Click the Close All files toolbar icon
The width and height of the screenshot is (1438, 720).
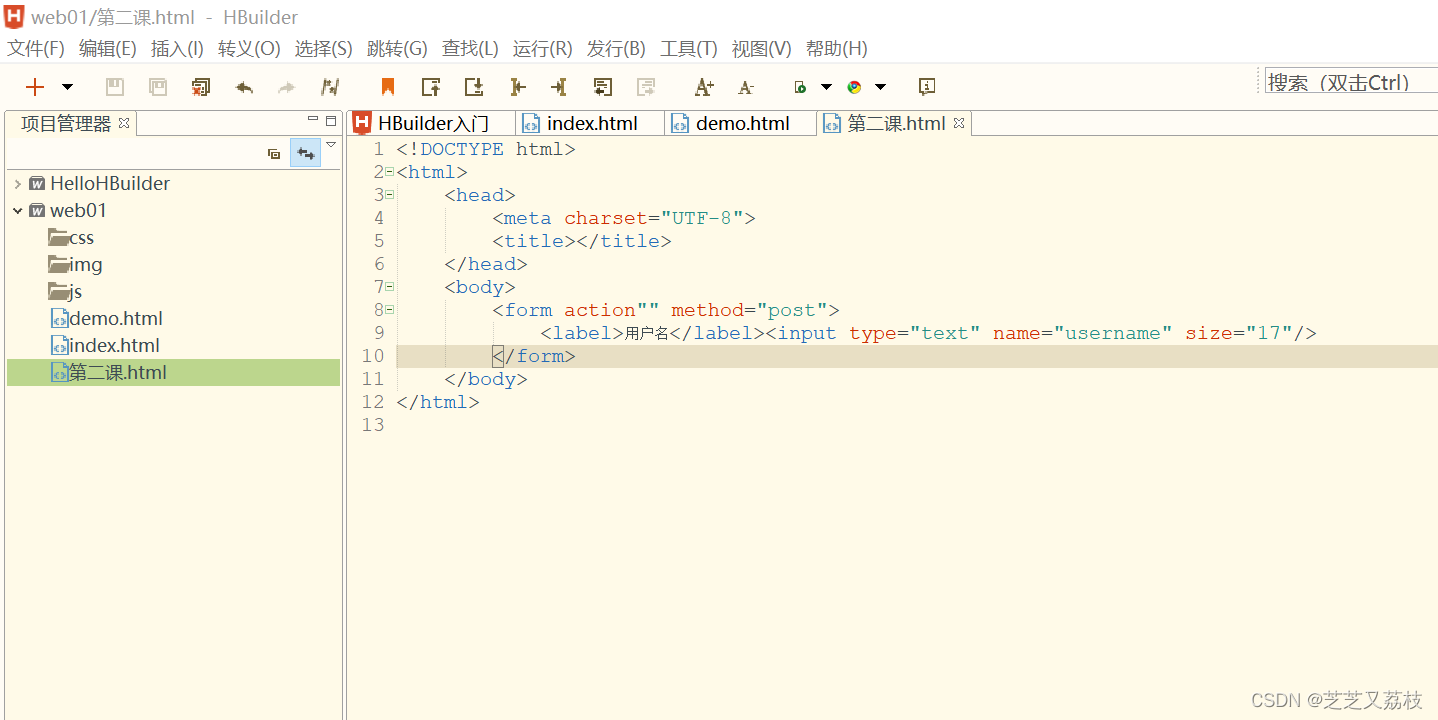click(201, 87)
